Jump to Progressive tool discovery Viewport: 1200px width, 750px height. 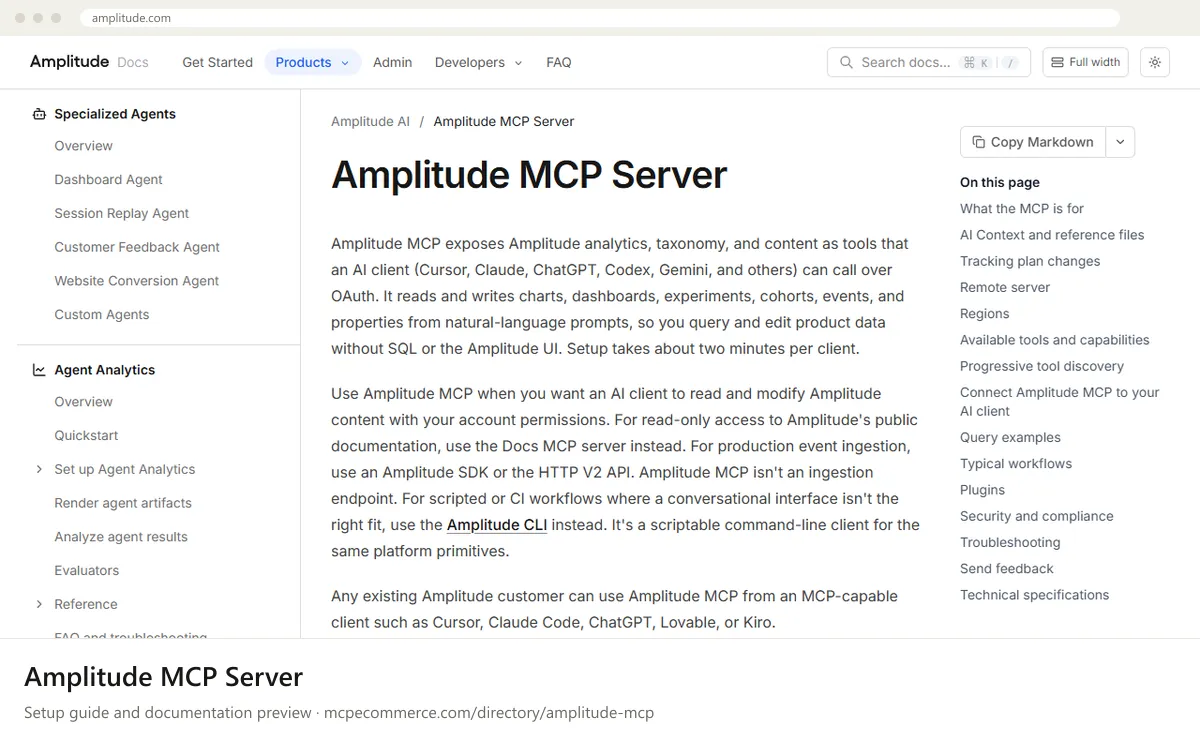(x=1042, y=366)
